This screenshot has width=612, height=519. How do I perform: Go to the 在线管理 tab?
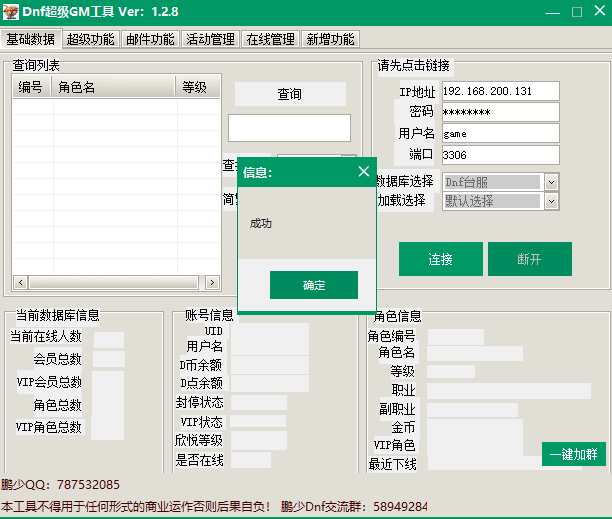click(270, 40)
